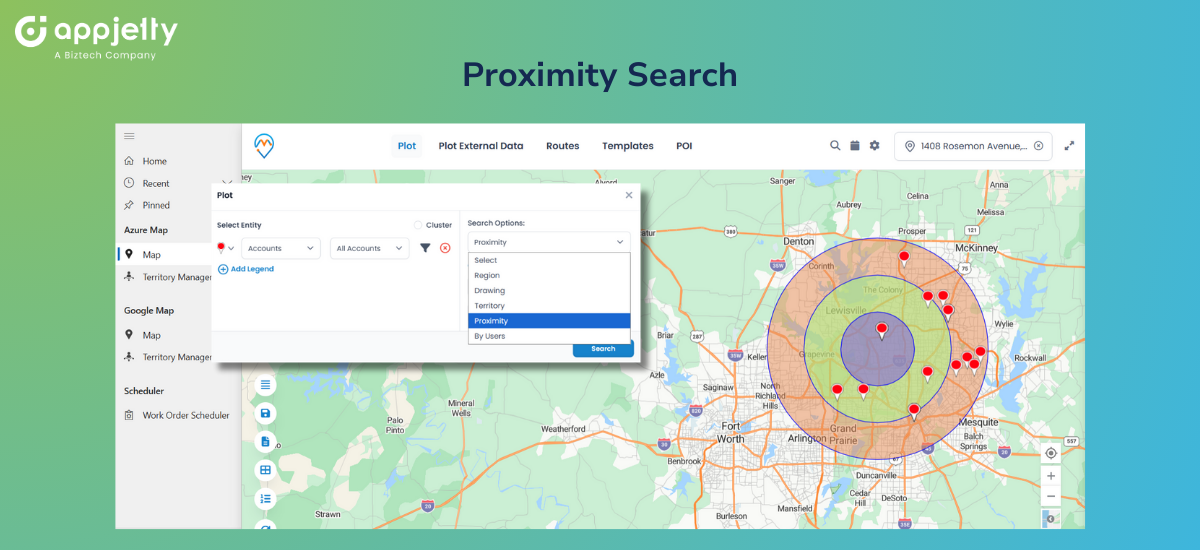This screenshot has height=550, width=1200.
Task: Click the red pin near Prosper
Action: 904,259
